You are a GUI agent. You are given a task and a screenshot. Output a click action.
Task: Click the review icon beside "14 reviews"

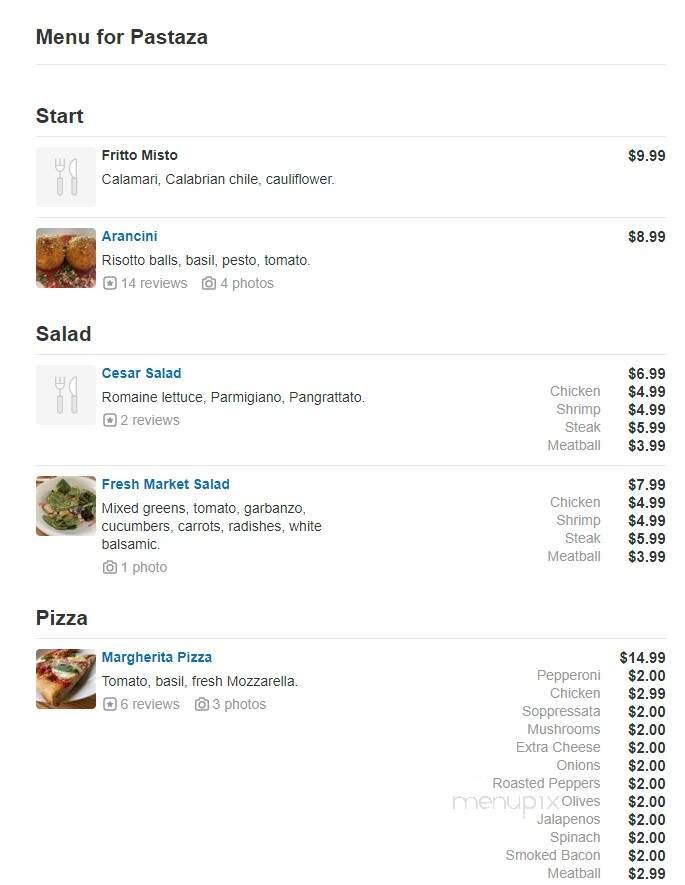[x=110, y=283]
